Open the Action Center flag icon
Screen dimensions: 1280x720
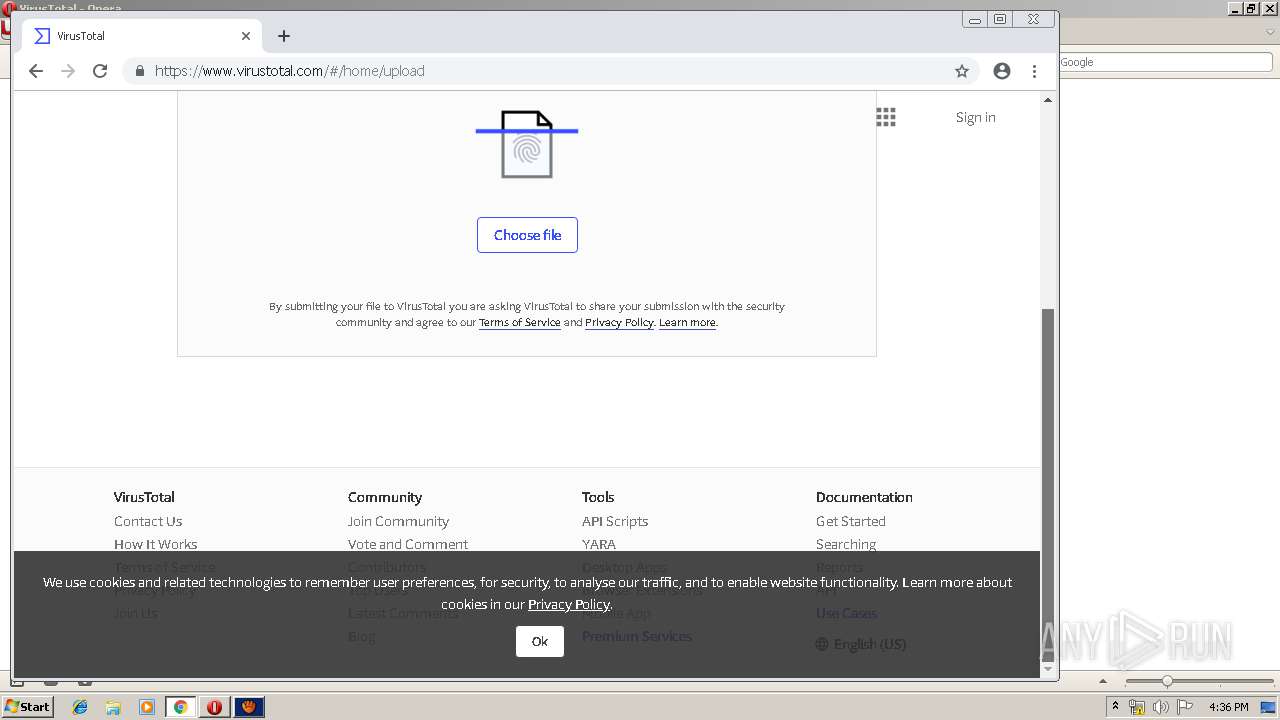1185,707
